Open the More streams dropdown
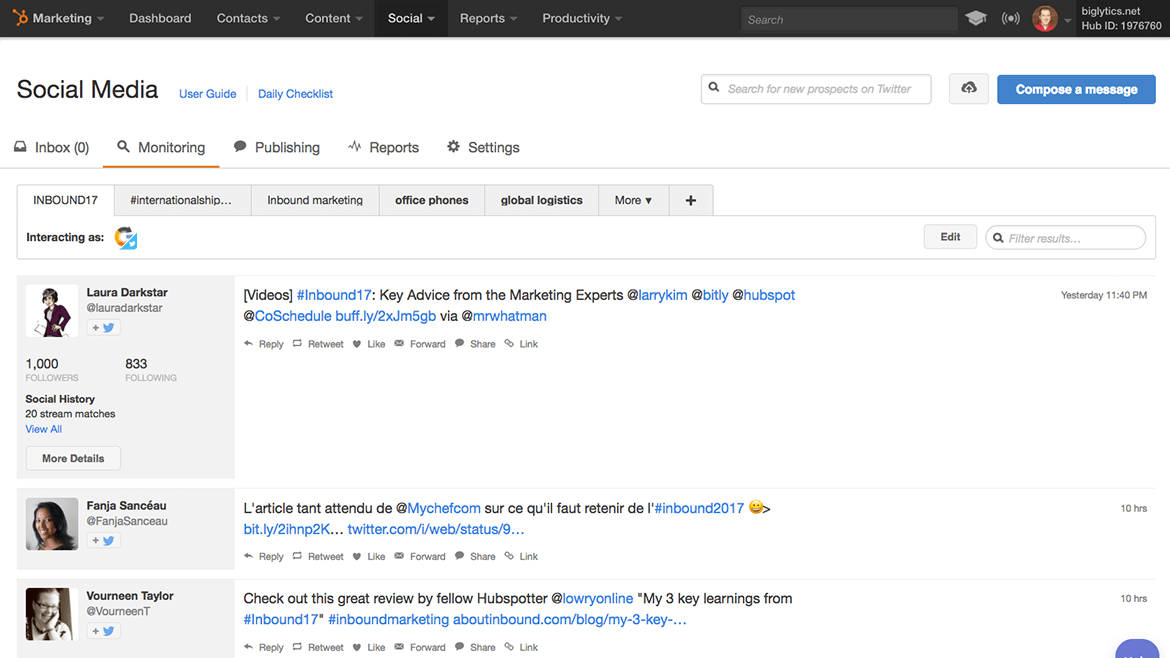The image size is (1170, 658). tap(632, 200)
